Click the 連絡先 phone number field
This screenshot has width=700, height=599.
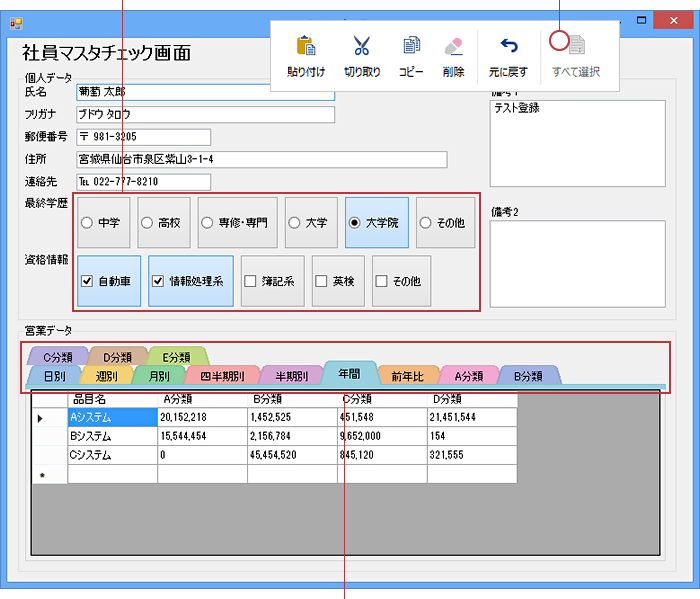click(143, 182)
